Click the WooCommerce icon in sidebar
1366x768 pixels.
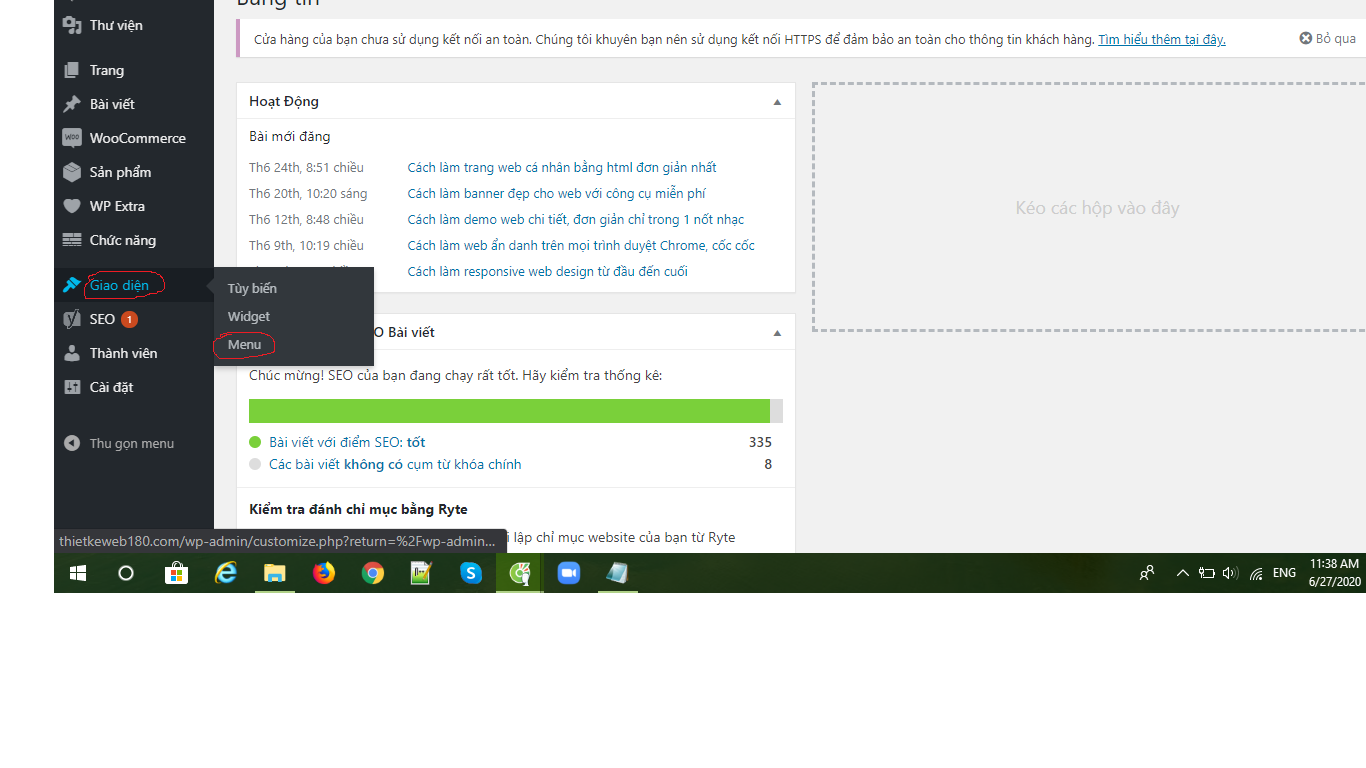[72, 138]
